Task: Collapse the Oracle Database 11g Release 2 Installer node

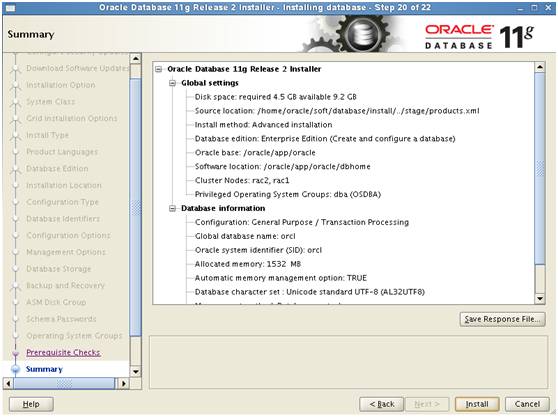Action: 159,69
